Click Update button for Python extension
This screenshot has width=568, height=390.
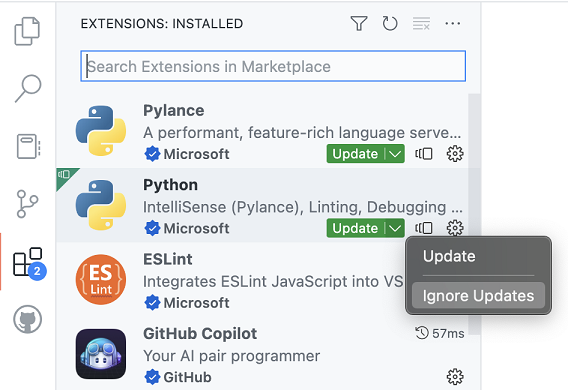pos(355,228)
